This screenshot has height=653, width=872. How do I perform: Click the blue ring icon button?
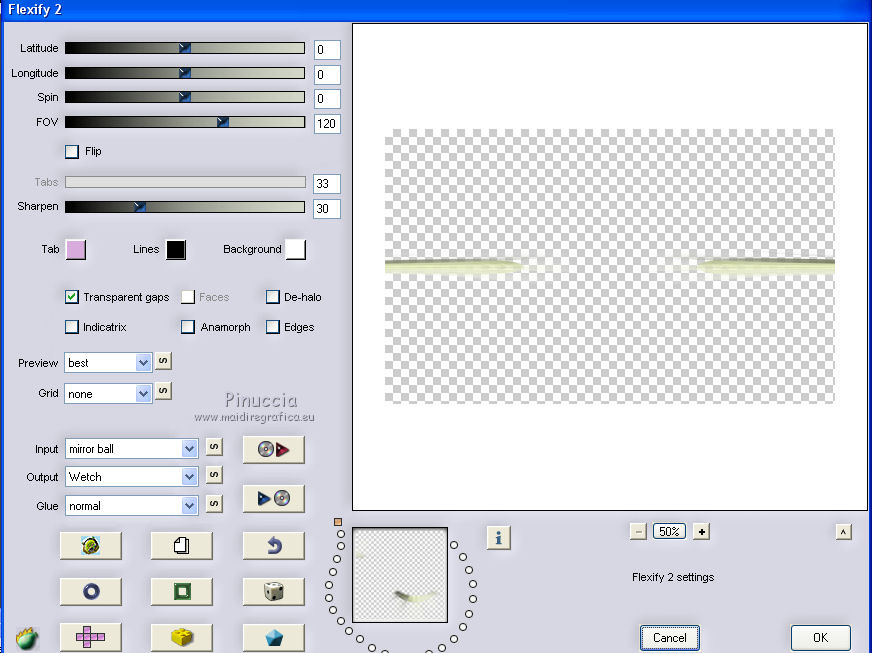coord(91,591)
